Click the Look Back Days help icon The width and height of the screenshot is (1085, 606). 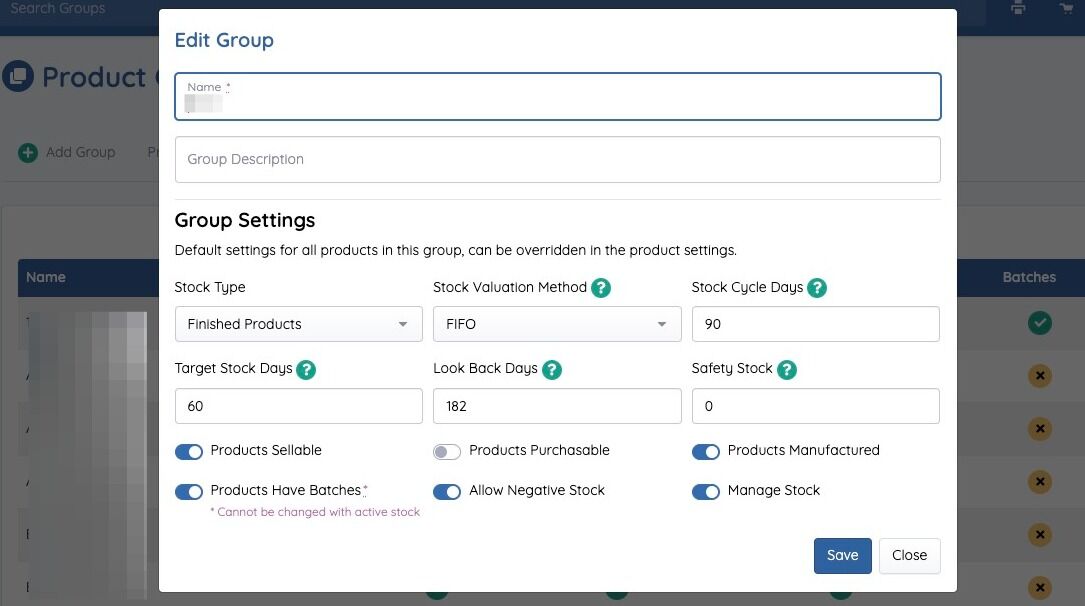point(551,369)
